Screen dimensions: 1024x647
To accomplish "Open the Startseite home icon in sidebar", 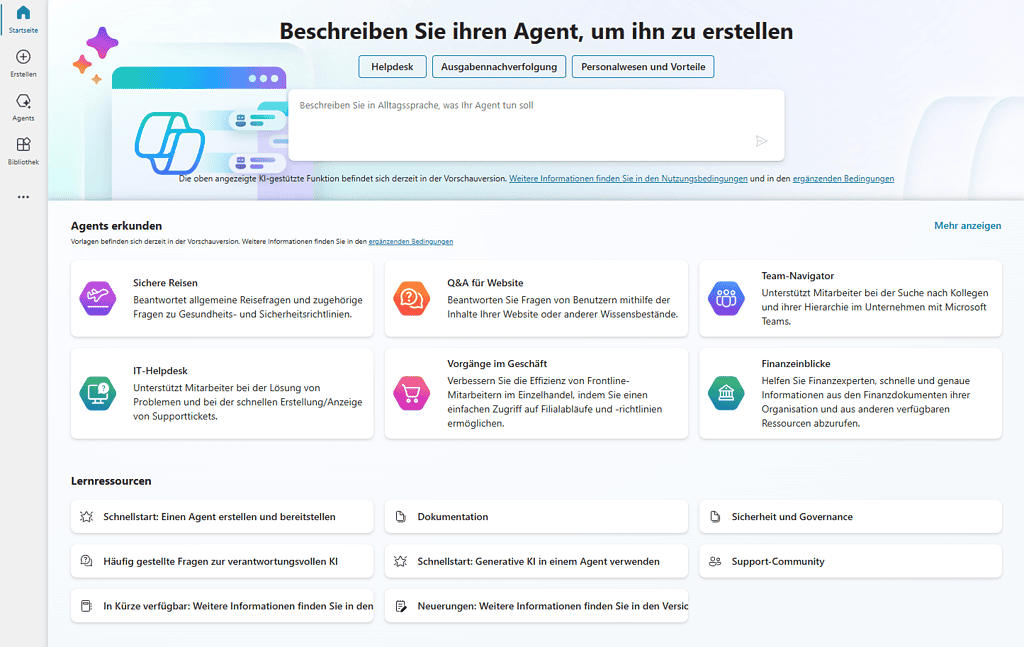I will click(22, 14).
